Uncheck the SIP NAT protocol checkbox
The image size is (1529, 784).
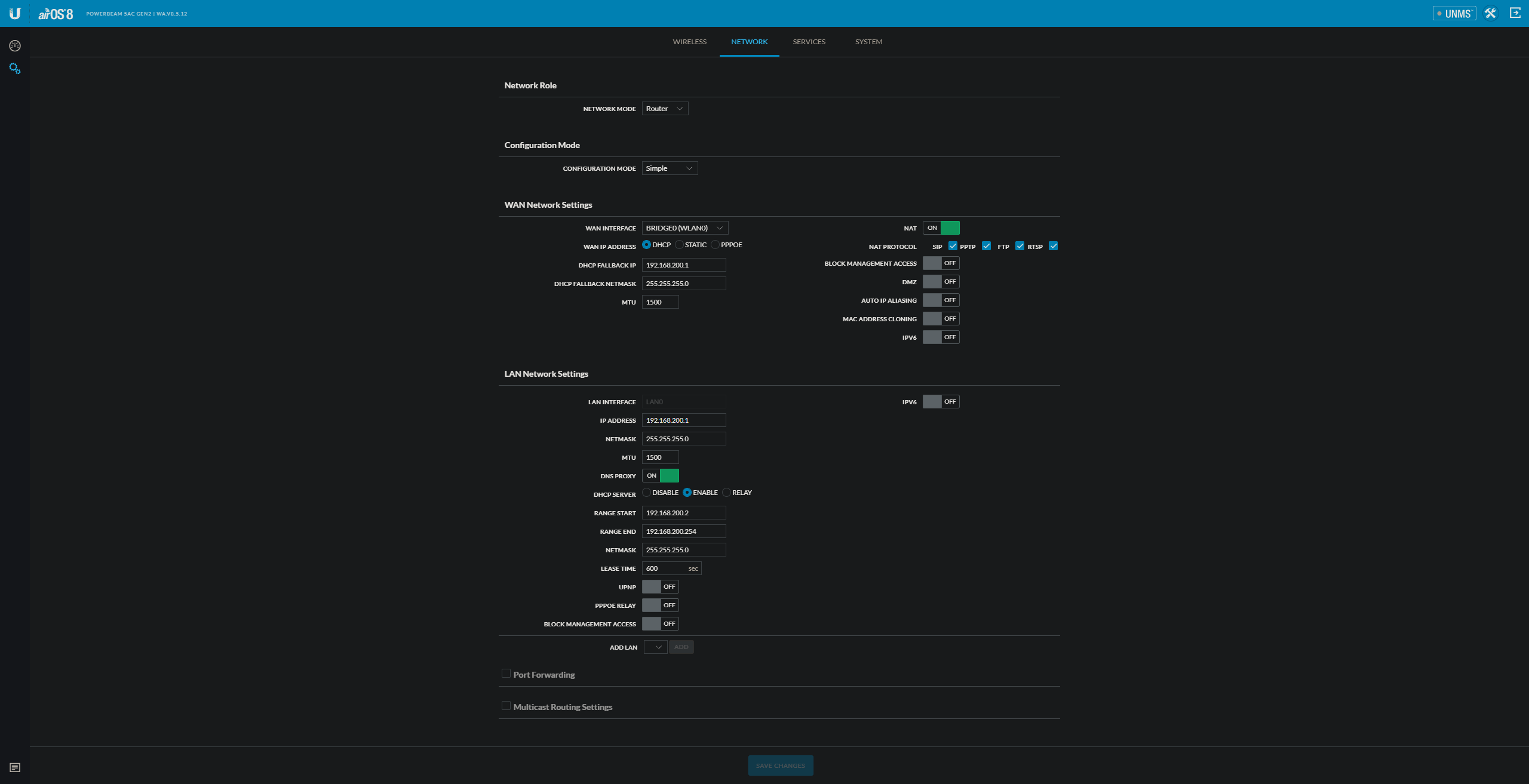(x=953, y=246)
